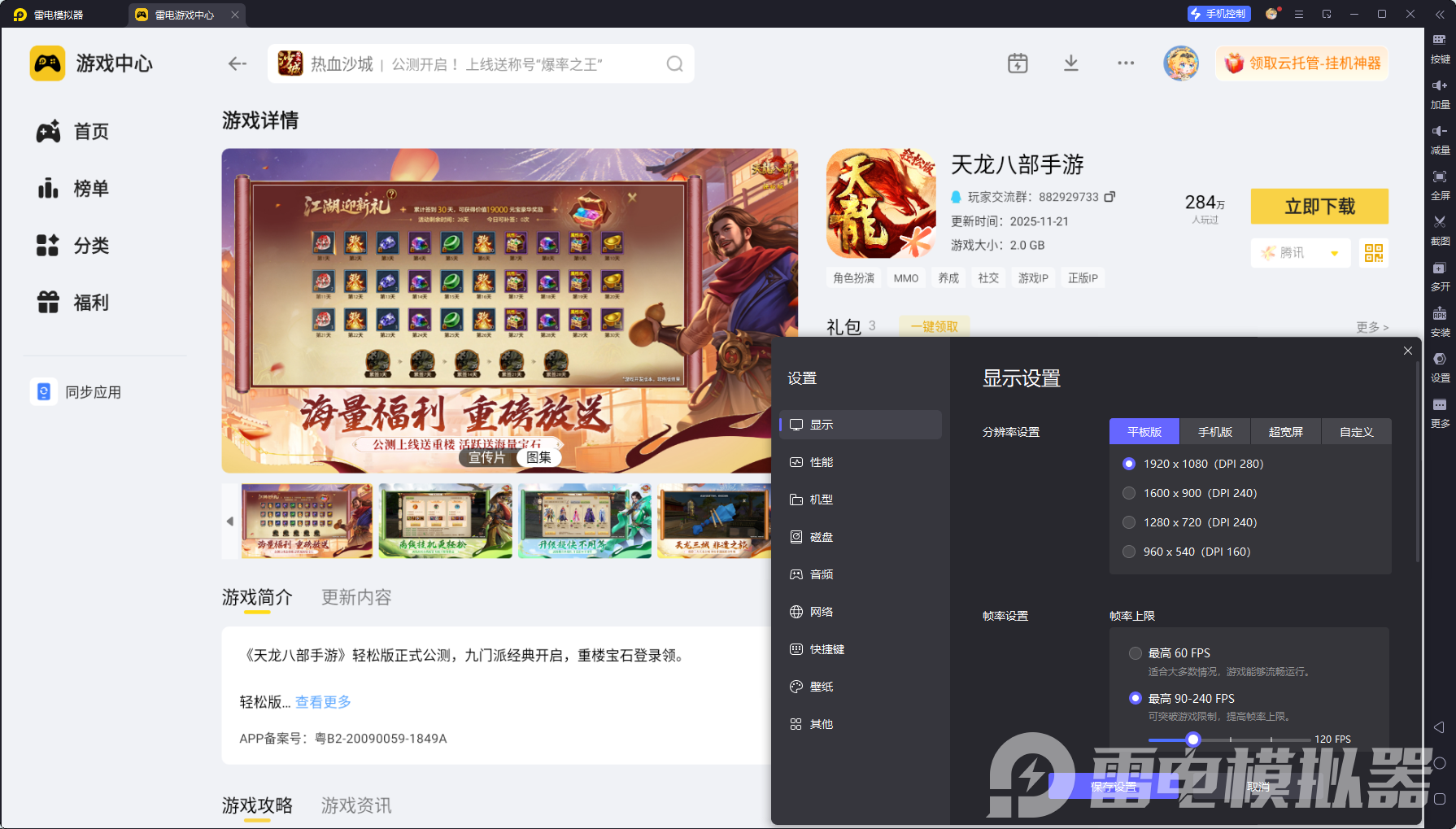
Task: Select the 截图 (screenshot) icon in right toolbar
Action: coord(1440,230)
